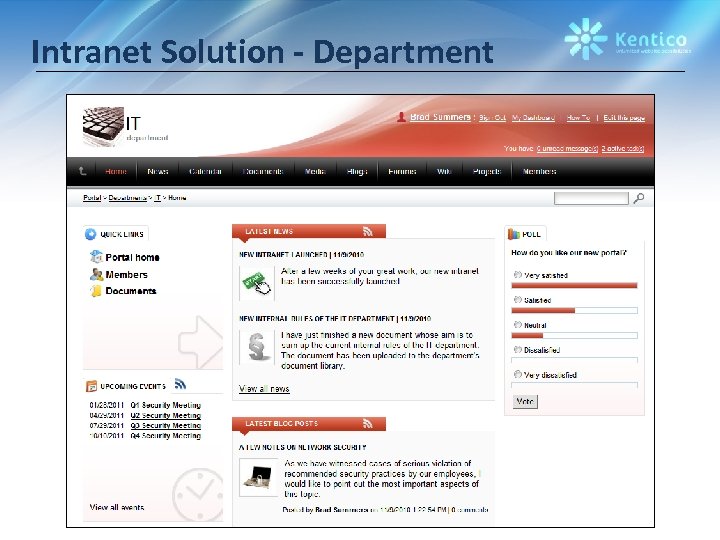Open the paragraph-sign internal rules thumbnail

point(257,347)
